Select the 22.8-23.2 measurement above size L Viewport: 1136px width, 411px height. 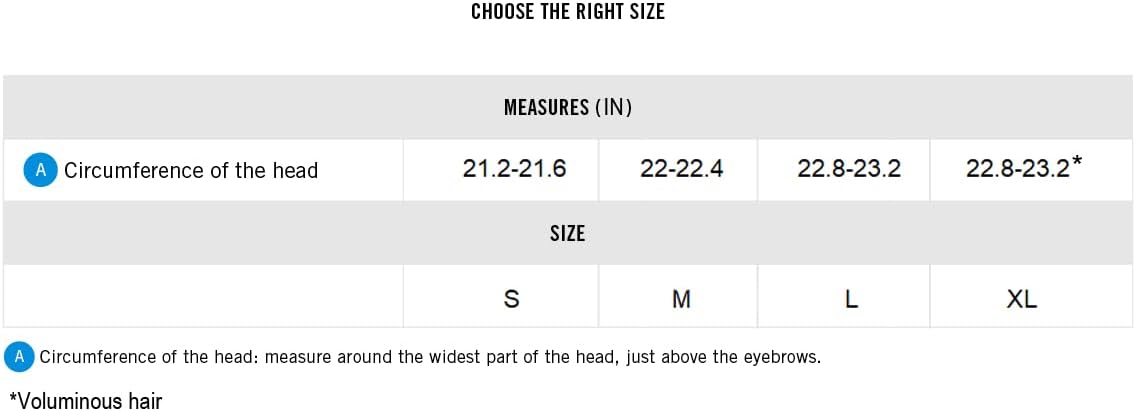[x=849, y=169]
